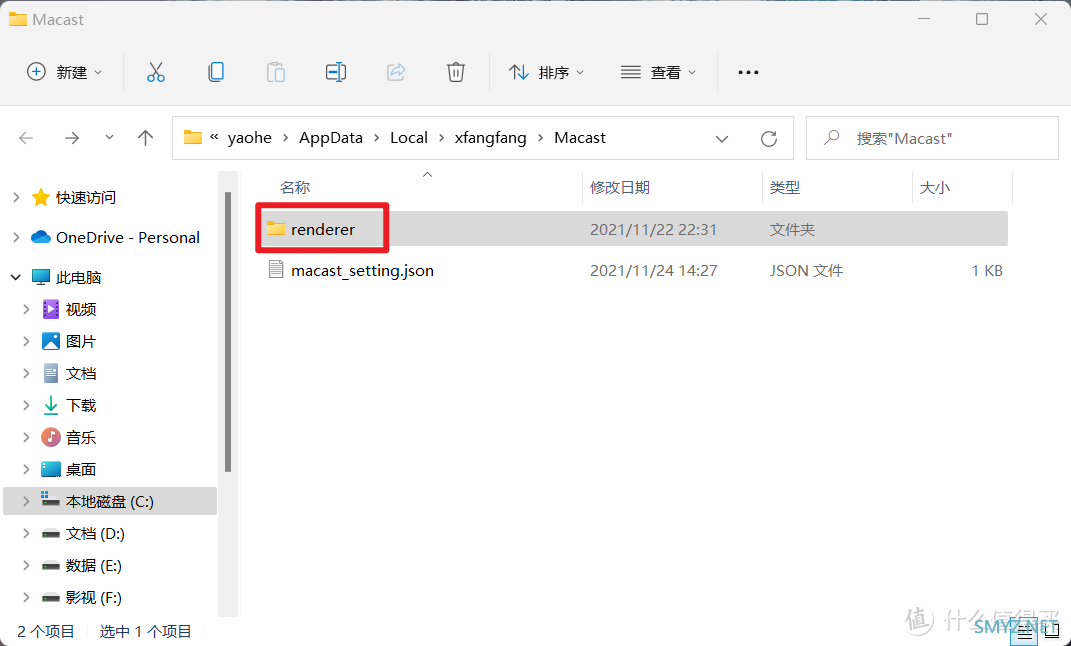The image size is (1071, 646).
Task: Open Downloads (下载) in sidebar
Action: pyautogui.click(x=81, y=406)
